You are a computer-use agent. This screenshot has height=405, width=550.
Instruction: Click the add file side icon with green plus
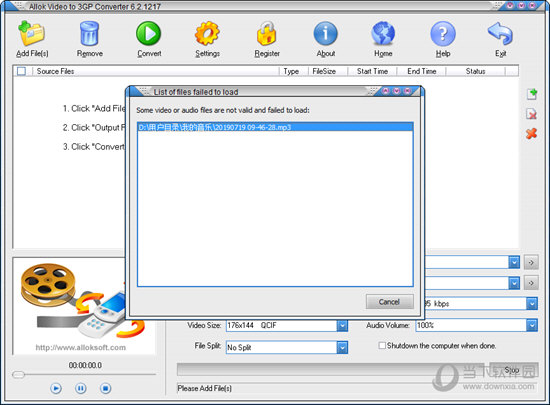point(532,94)
